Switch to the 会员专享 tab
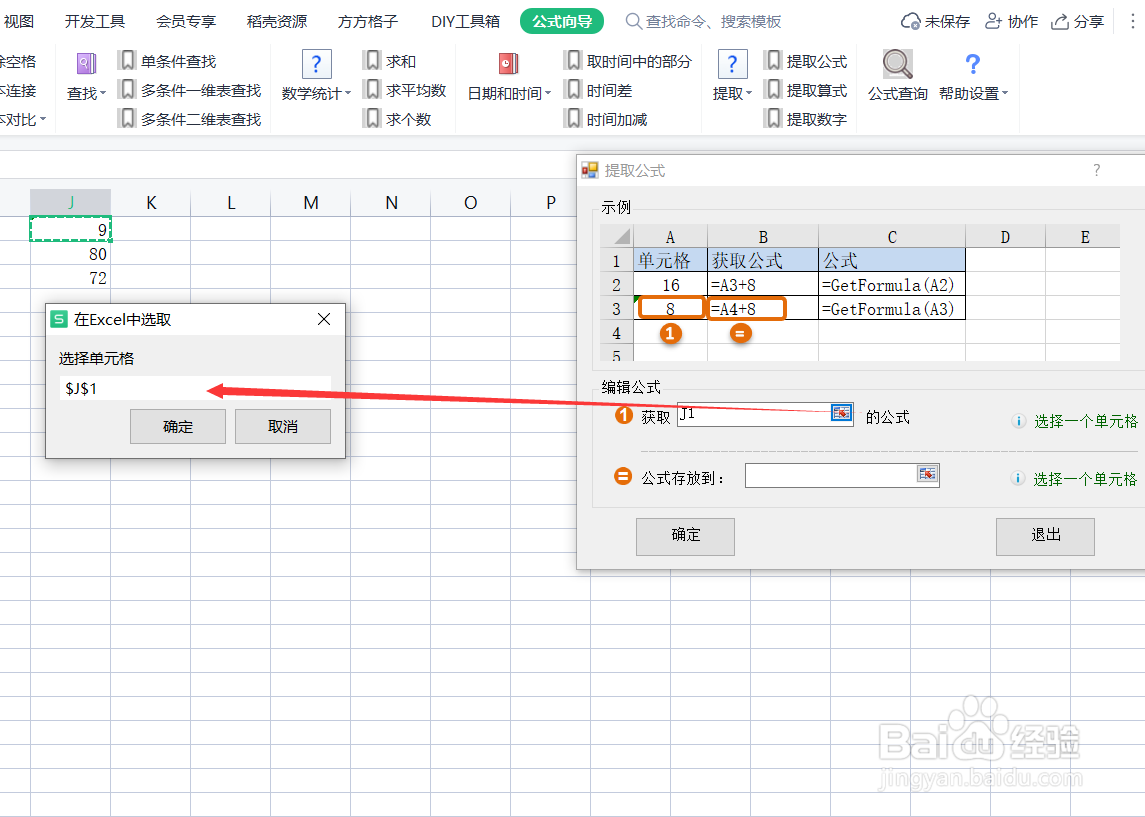1145x817 pixels. click(x=185, y=21)
